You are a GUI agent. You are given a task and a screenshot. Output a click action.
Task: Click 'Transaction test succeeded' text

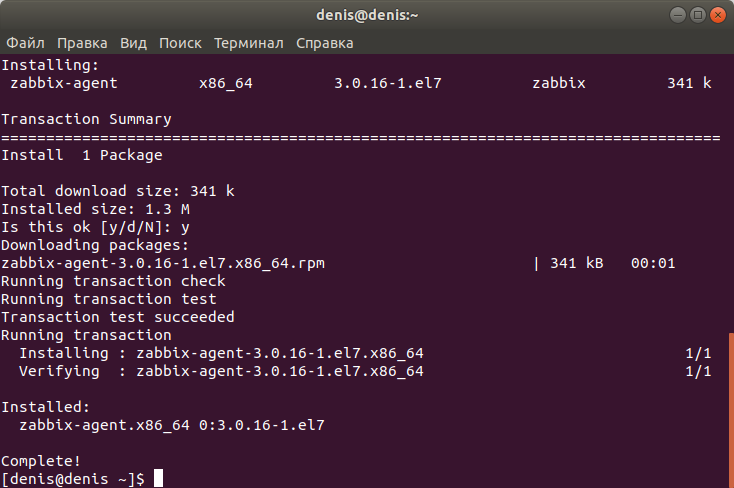point(117,317)
